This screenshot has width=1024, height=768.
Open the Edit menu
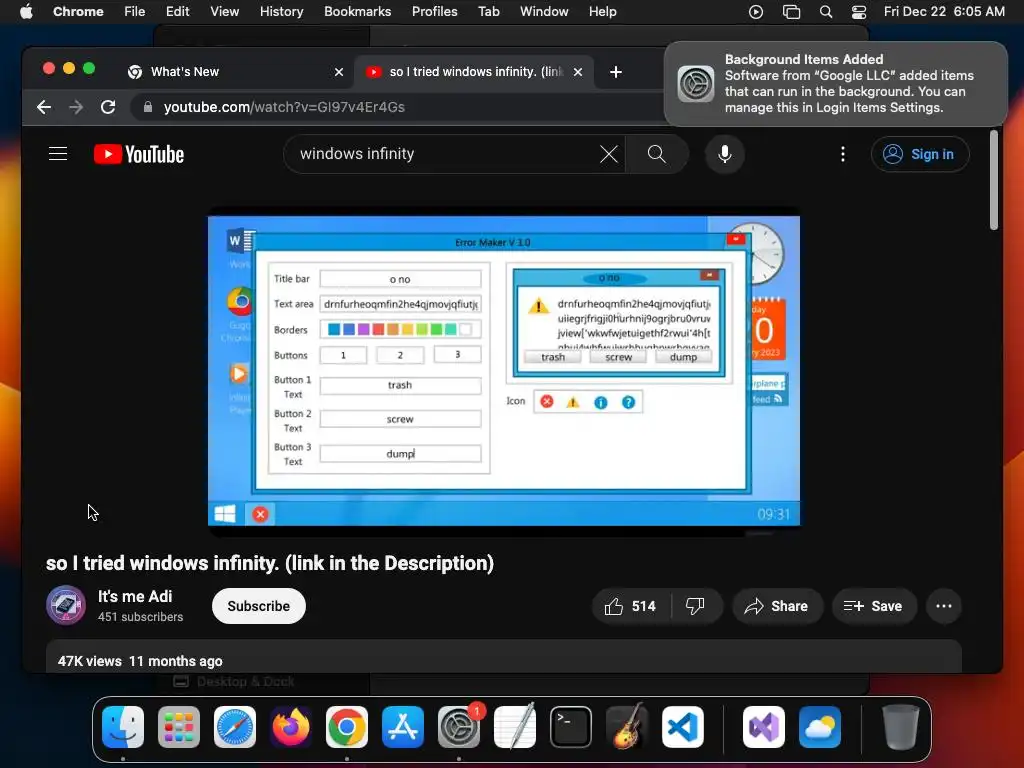pyautogui.click(x=178, y=12)
